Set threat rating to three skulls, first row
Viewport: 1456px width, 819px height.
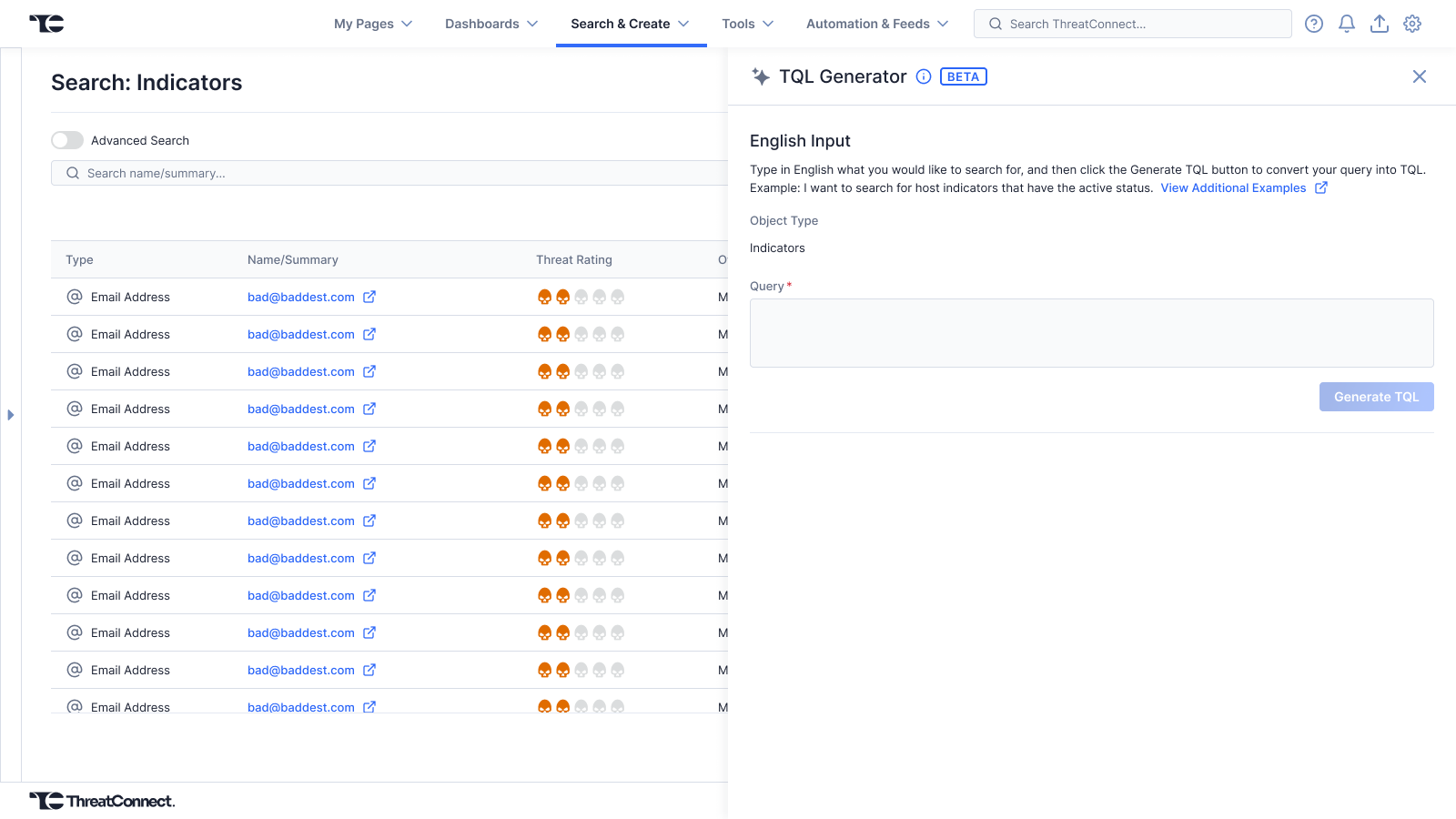[581, 297]
